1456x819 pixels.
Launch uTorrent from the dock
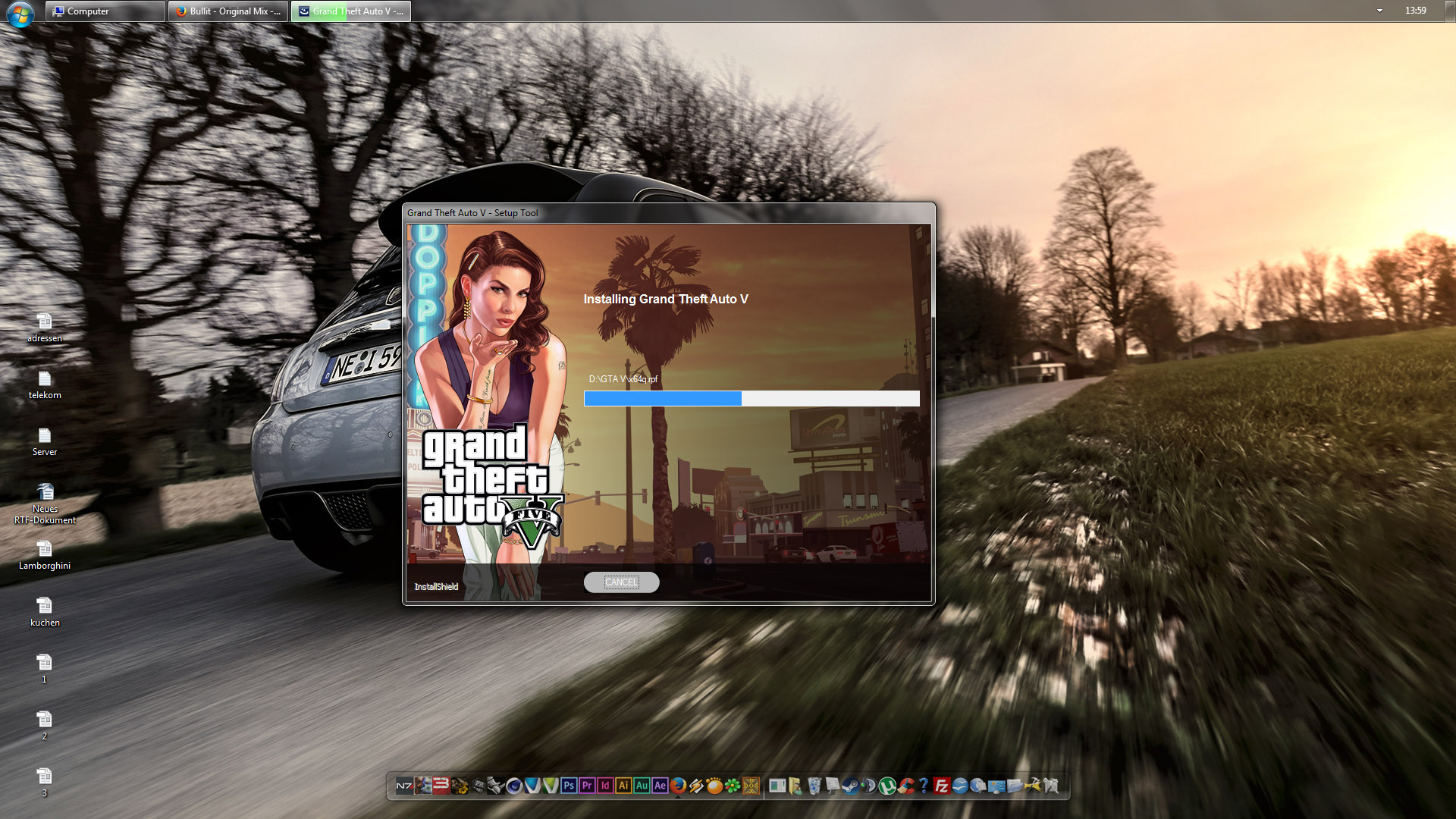[887, 786]
